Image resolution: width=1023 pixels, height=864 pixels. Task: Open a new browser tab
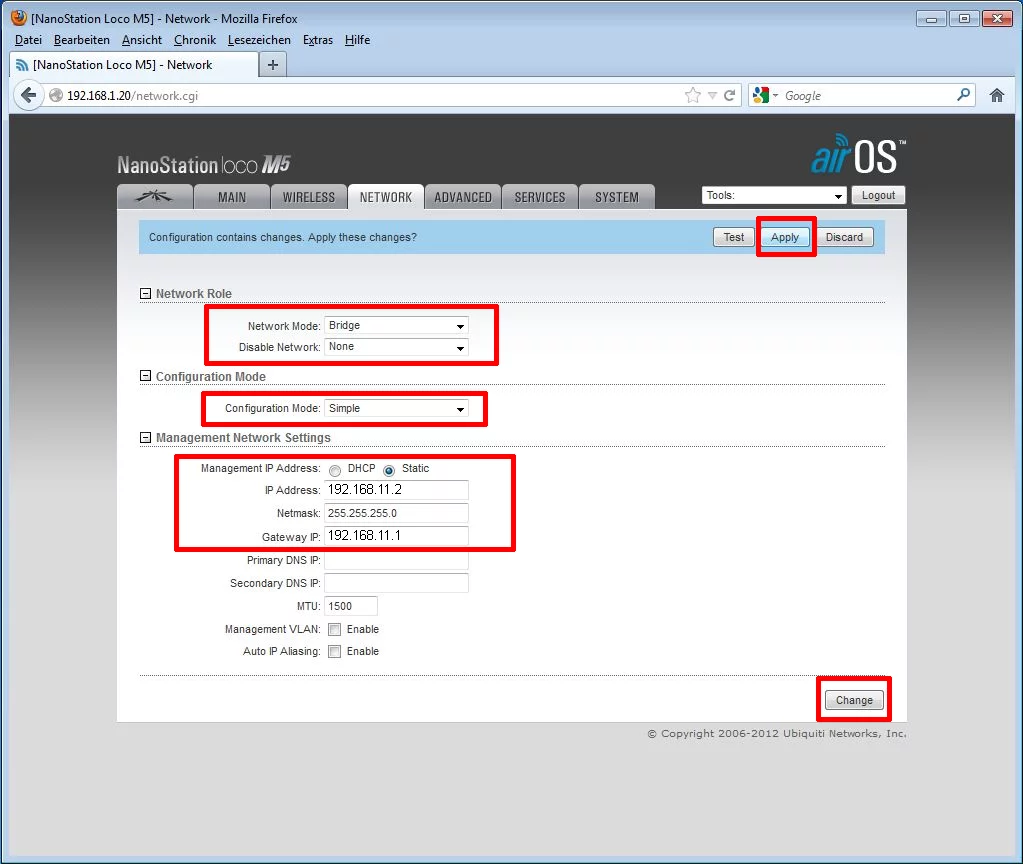[x=273, y=65]
